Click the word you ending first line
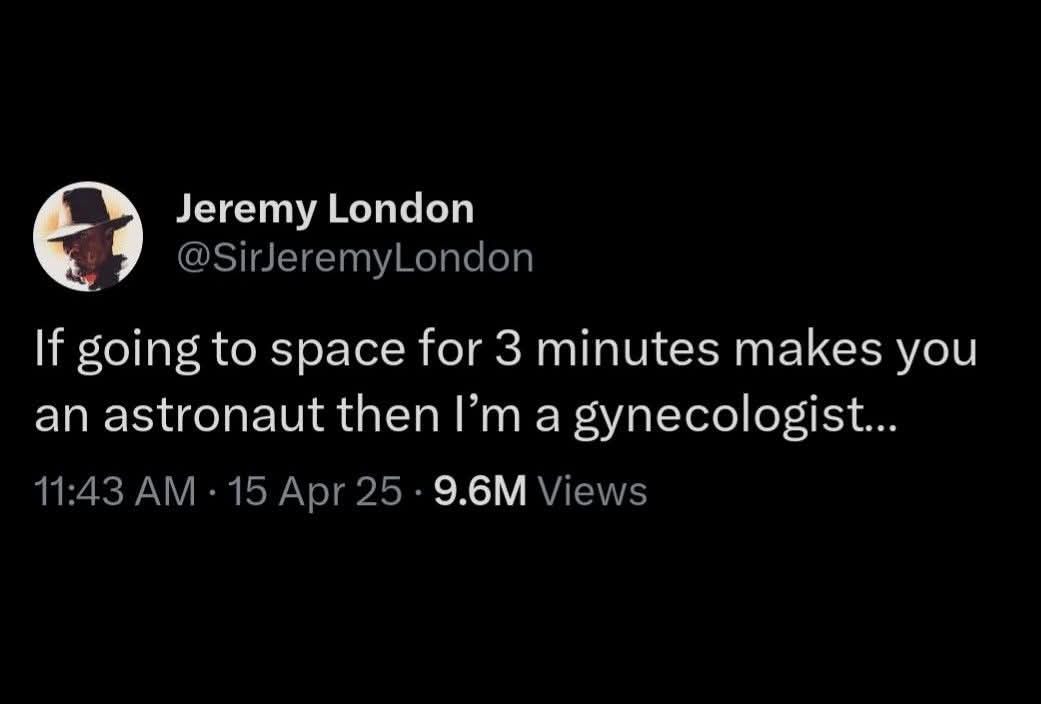Screen dimensions: 1041x704 (937, 352)
